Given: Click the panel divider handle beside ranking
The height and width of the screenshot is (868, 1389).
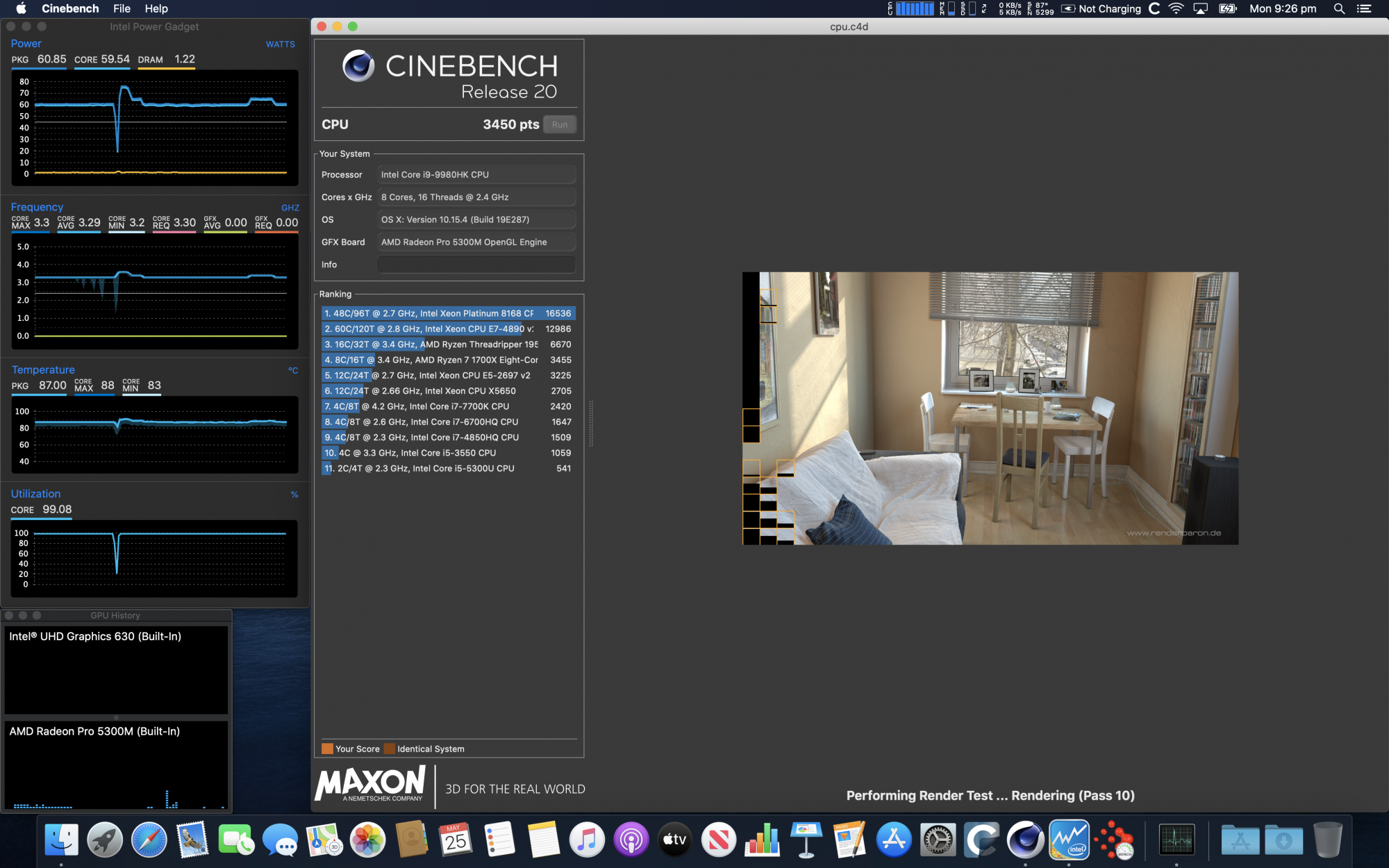Looking at the screenshot, I should pos(591,424).
